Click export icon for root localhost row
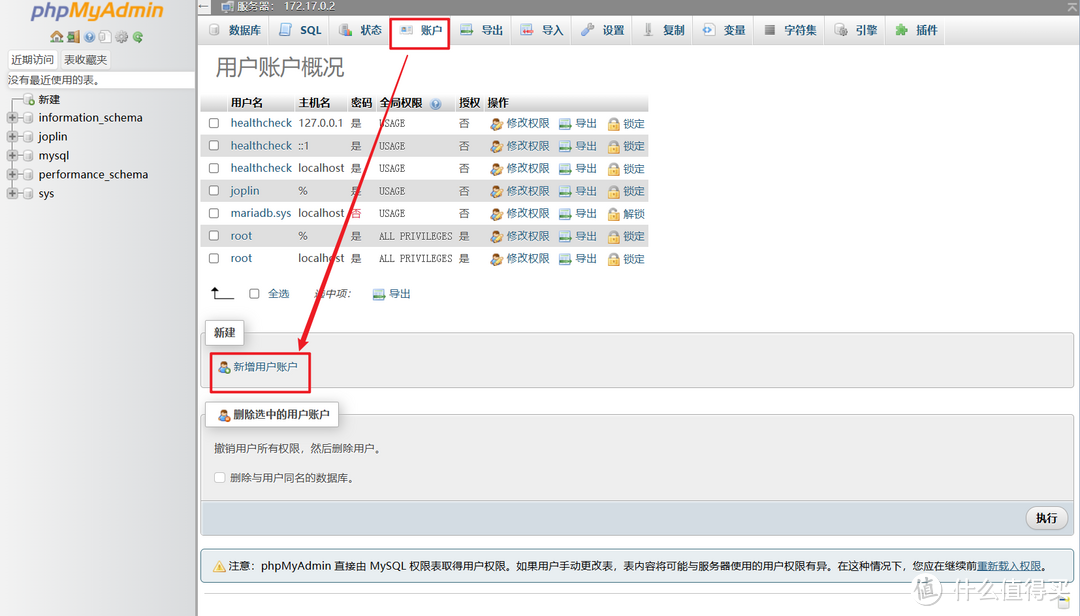Viewport: 1080px width, 616px height. pyautogui.click(x=565, y=259)
